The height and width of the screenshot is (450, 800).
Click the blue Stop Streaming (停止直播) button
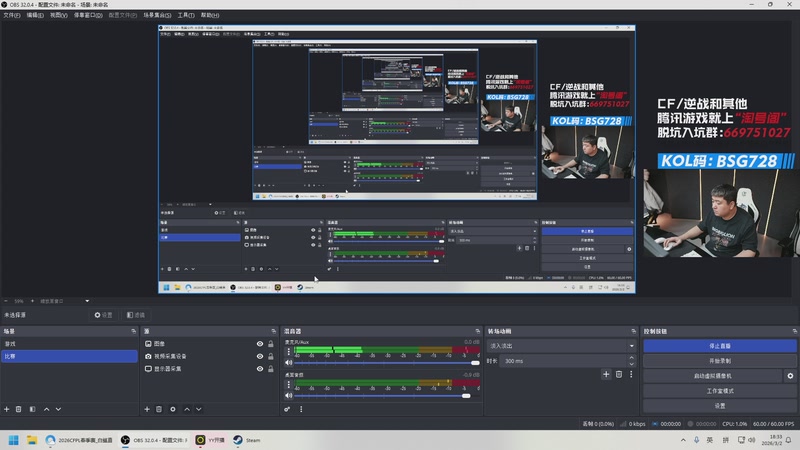[x=720, y=346]
